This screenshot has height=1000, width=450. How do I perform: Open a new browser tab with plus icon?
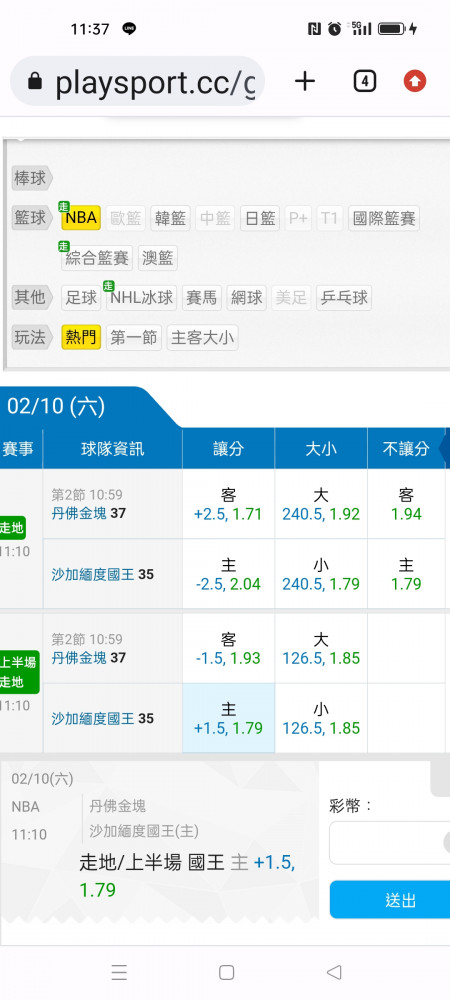point(305,81)
